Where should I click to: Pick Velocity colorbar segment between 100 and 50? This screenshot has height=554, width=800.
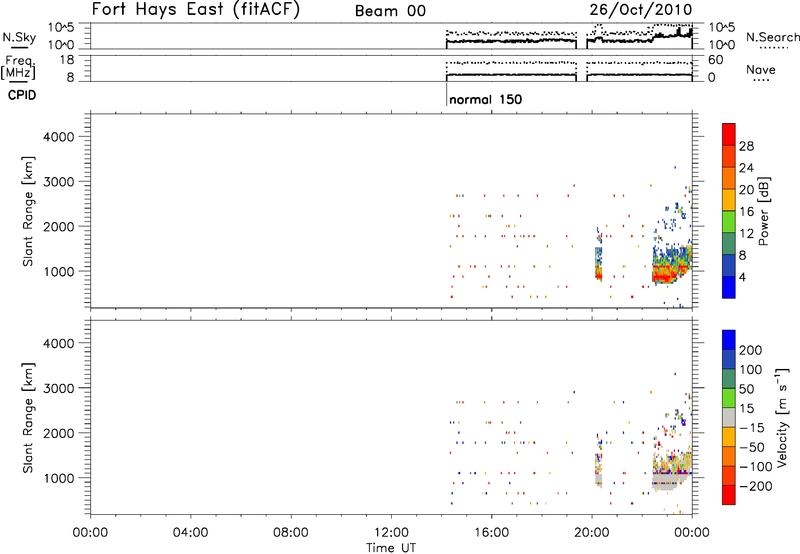tap(729, 379)
